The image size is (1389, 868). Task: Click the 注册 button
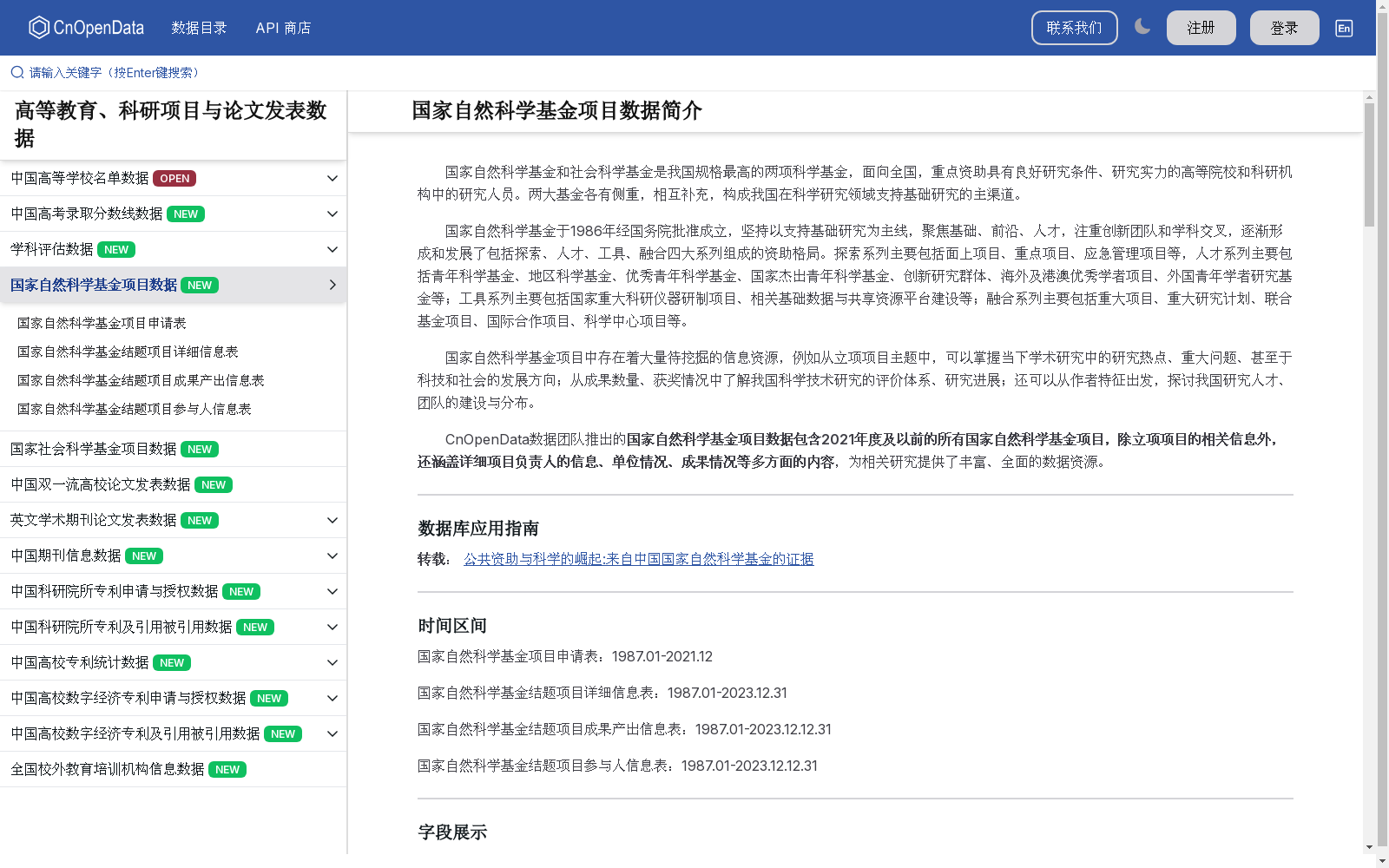click(x=1201, y=28)
